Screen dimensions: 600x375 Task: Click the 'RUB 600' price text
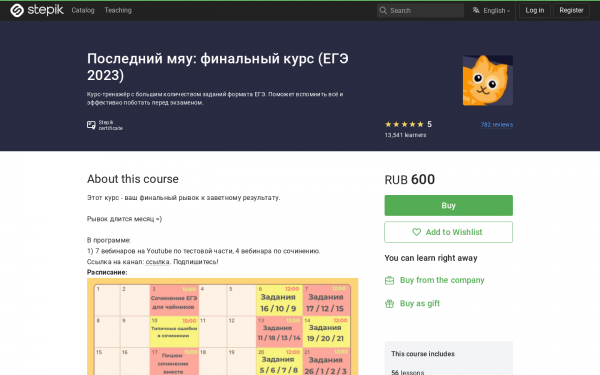(409, 179)
